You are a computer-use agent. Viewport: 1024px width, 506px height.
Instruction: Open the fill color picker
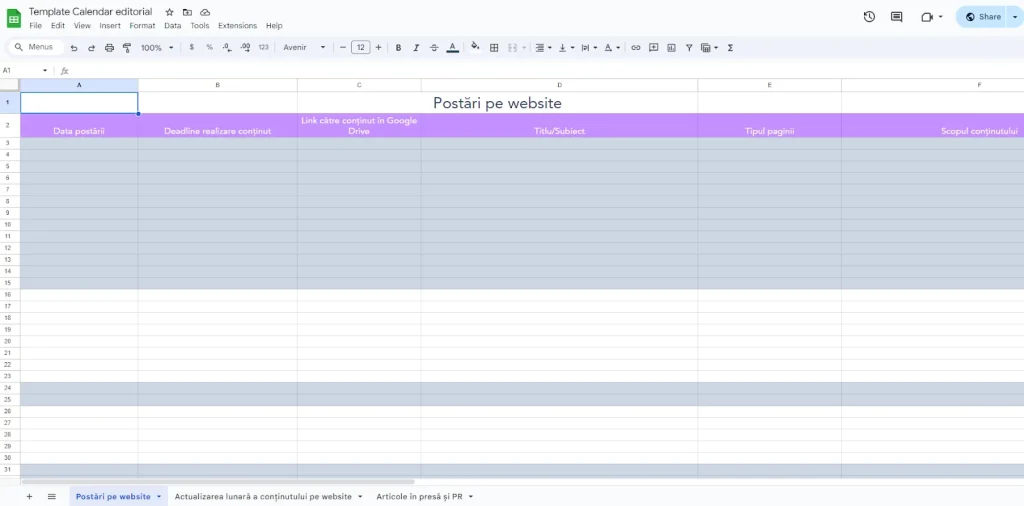475,47
